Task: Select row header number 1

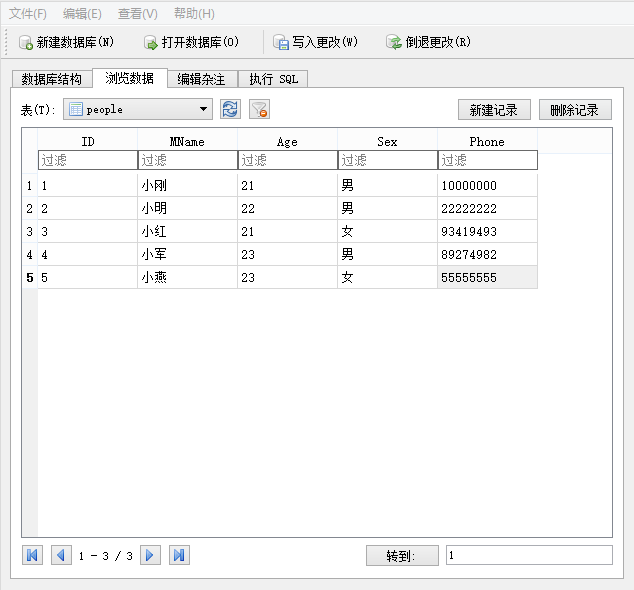Action: [30, 186]
